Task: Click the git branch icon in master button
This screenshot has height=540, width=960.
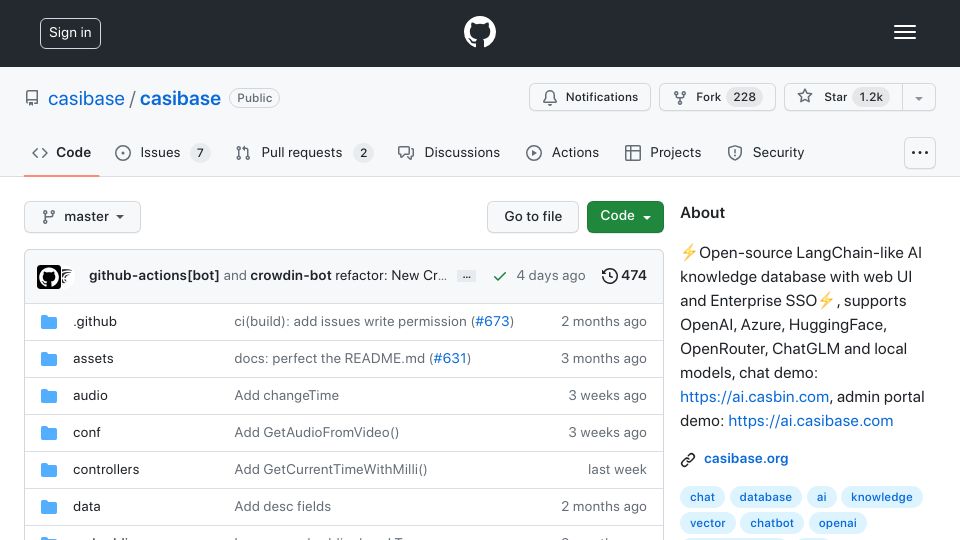Action: pyautogui.click(x=48, y=217)
